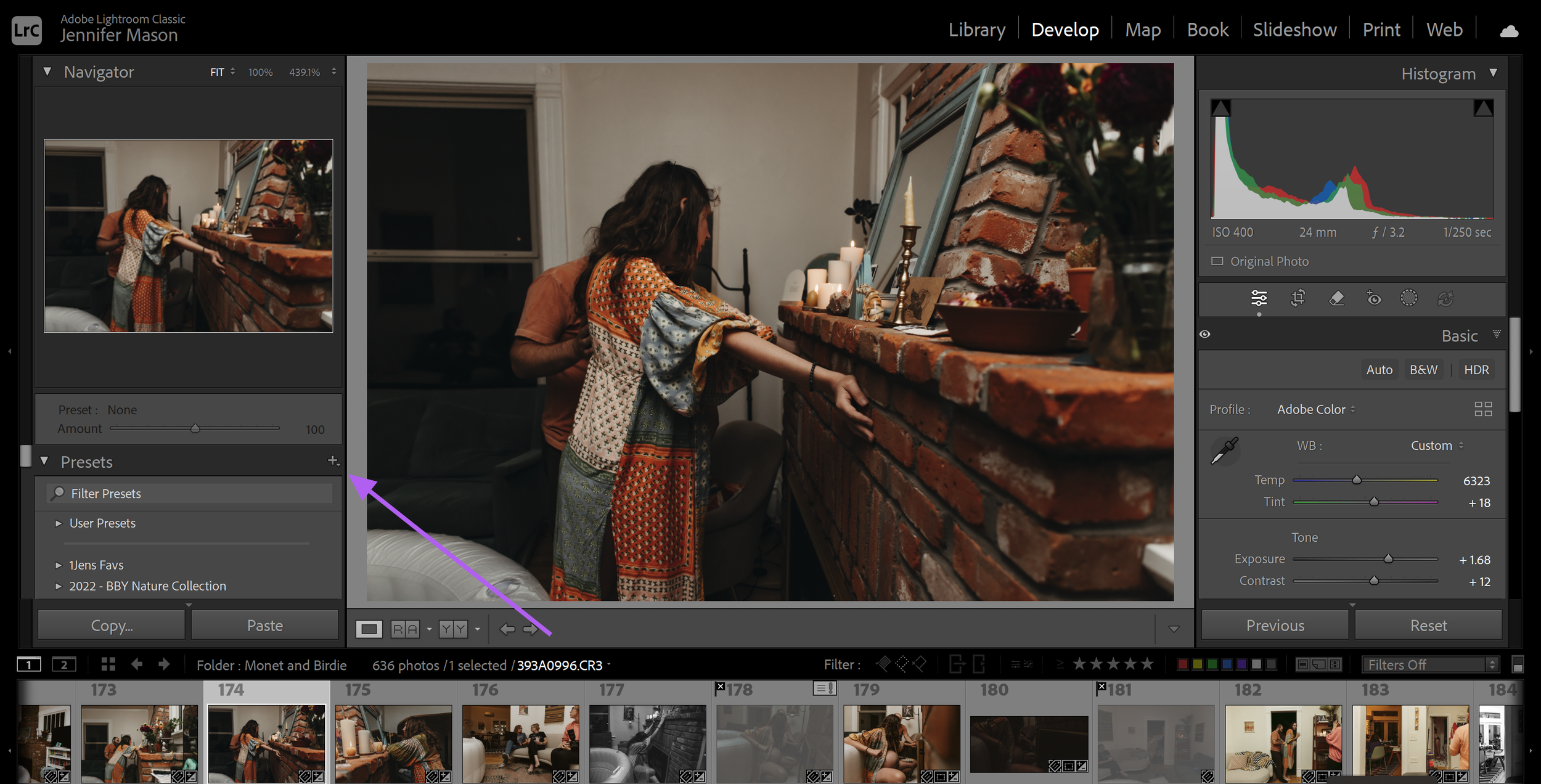Image resolution: width=1541 pixels, height=784 pixels.
Task: Open the profile browser grid icon
Action: point(1482,409)
